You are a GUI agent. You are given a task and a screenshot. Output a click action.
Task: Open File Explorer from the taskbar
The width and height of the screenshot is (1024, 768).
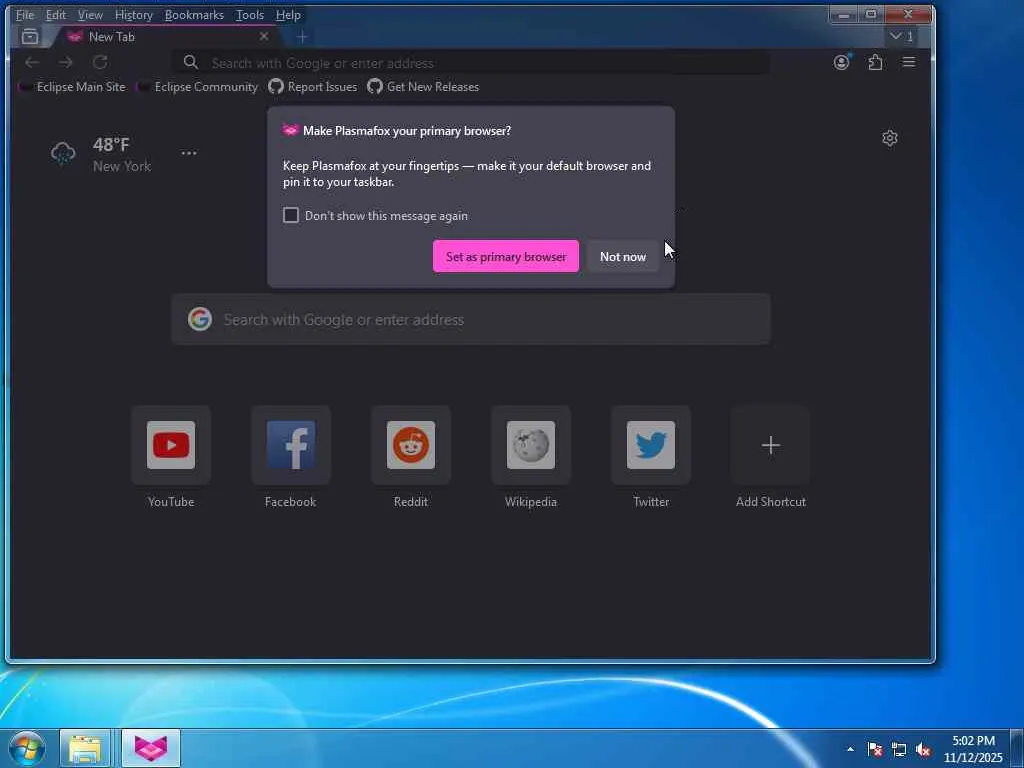[x=85, y=748]
